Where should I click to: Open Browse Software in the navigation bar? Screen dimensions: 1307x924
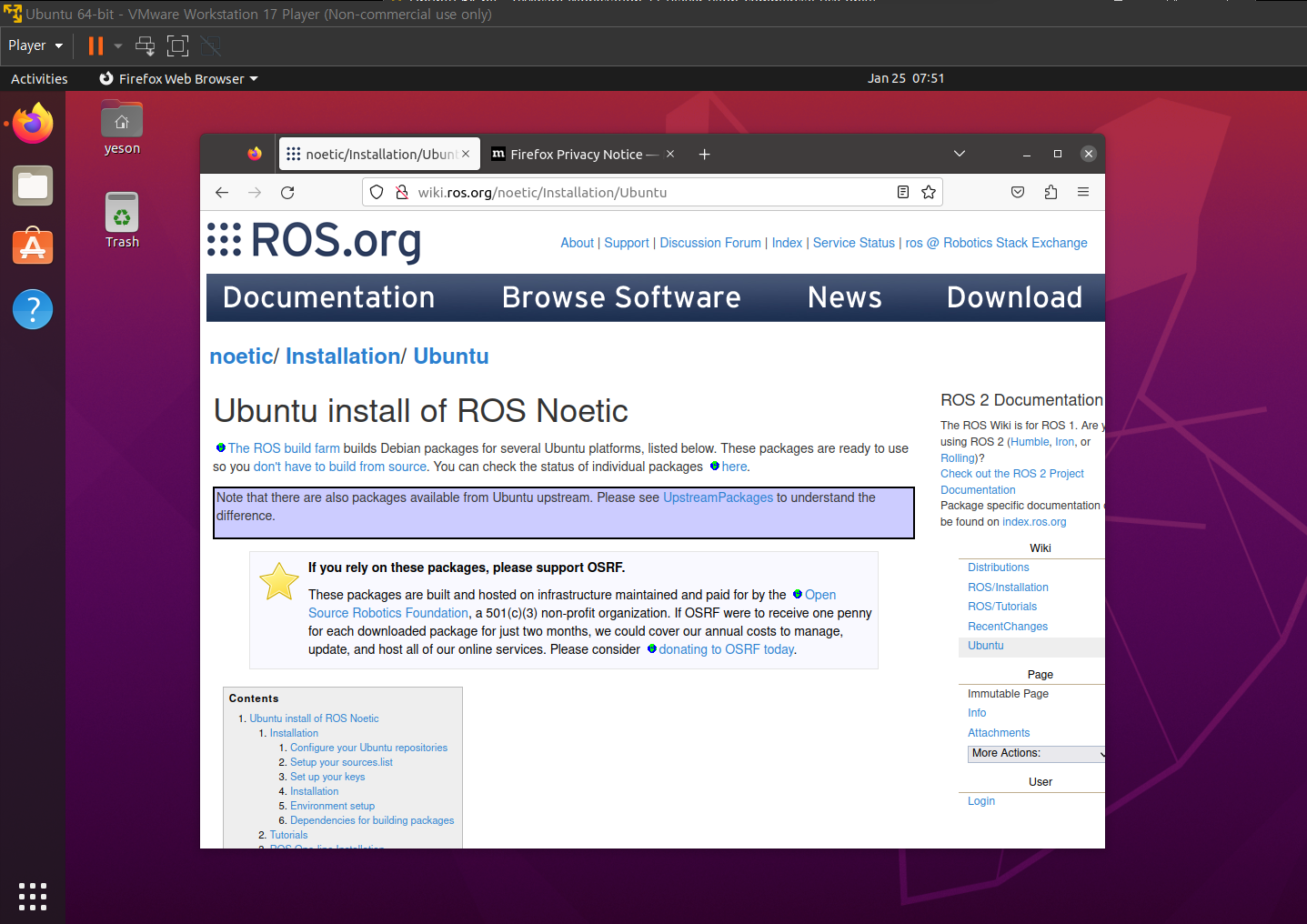click(x=621, y=297)
